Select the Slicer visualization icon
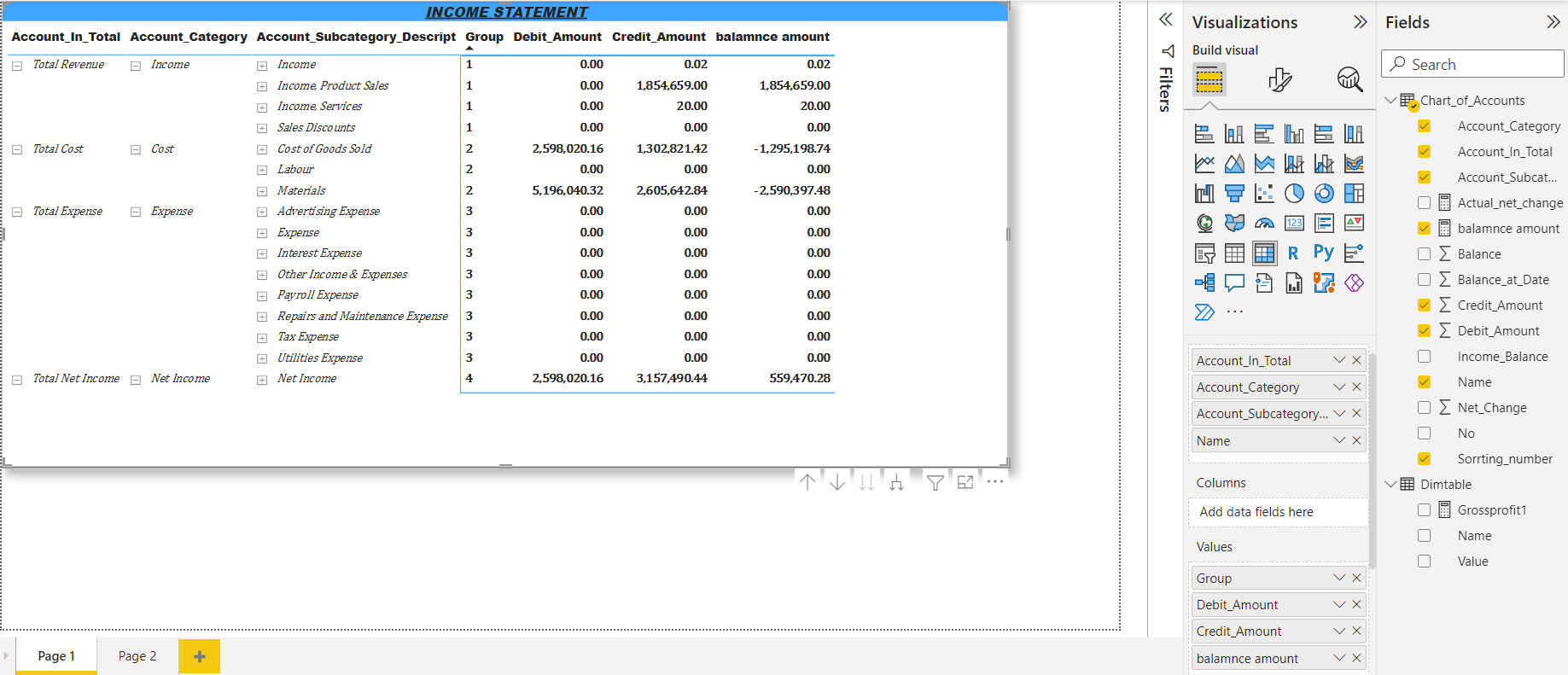 1204,253
